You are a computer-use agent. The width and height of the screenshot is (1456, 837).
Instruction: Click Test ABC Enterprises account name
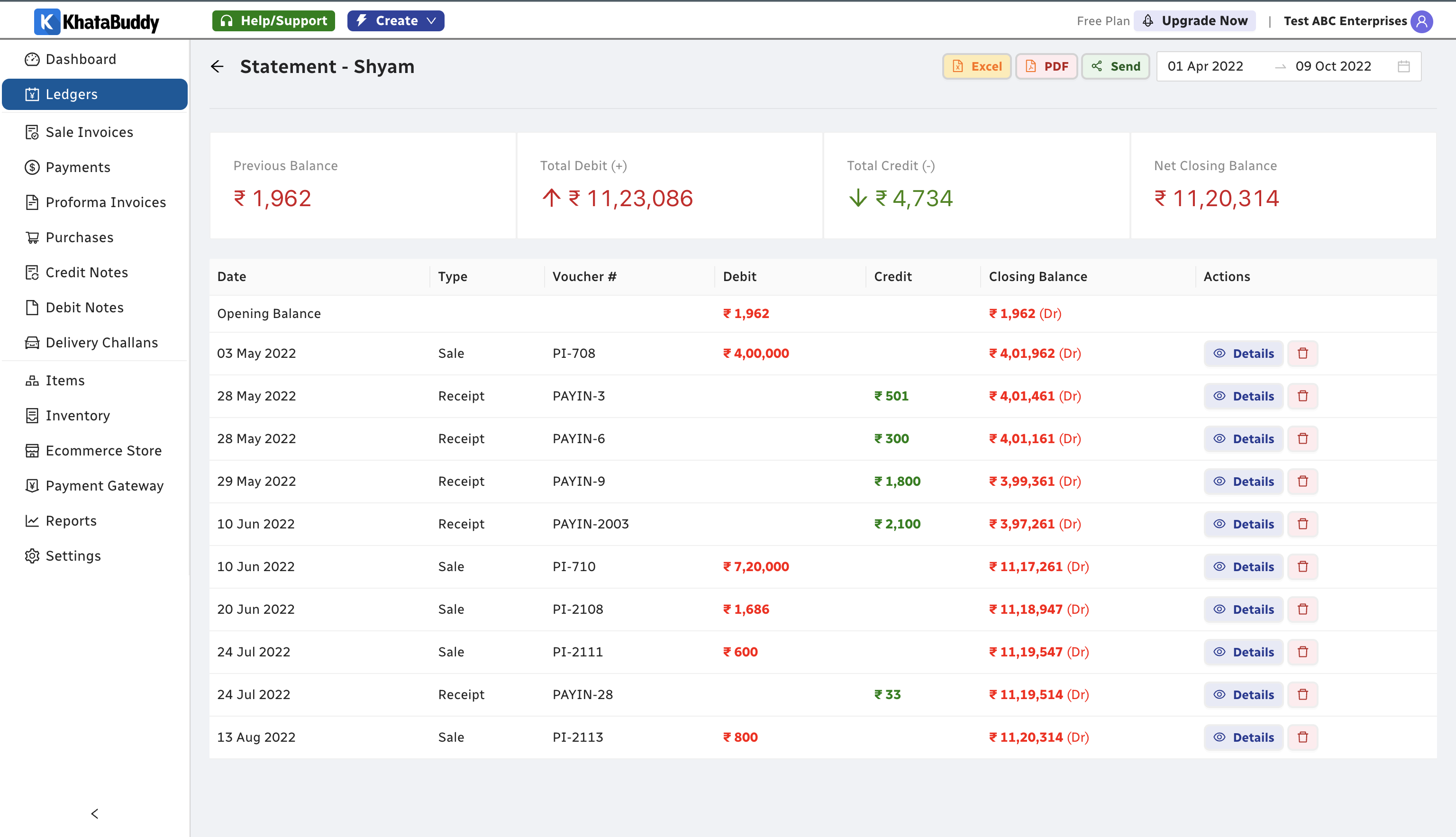coord(1345,21)
